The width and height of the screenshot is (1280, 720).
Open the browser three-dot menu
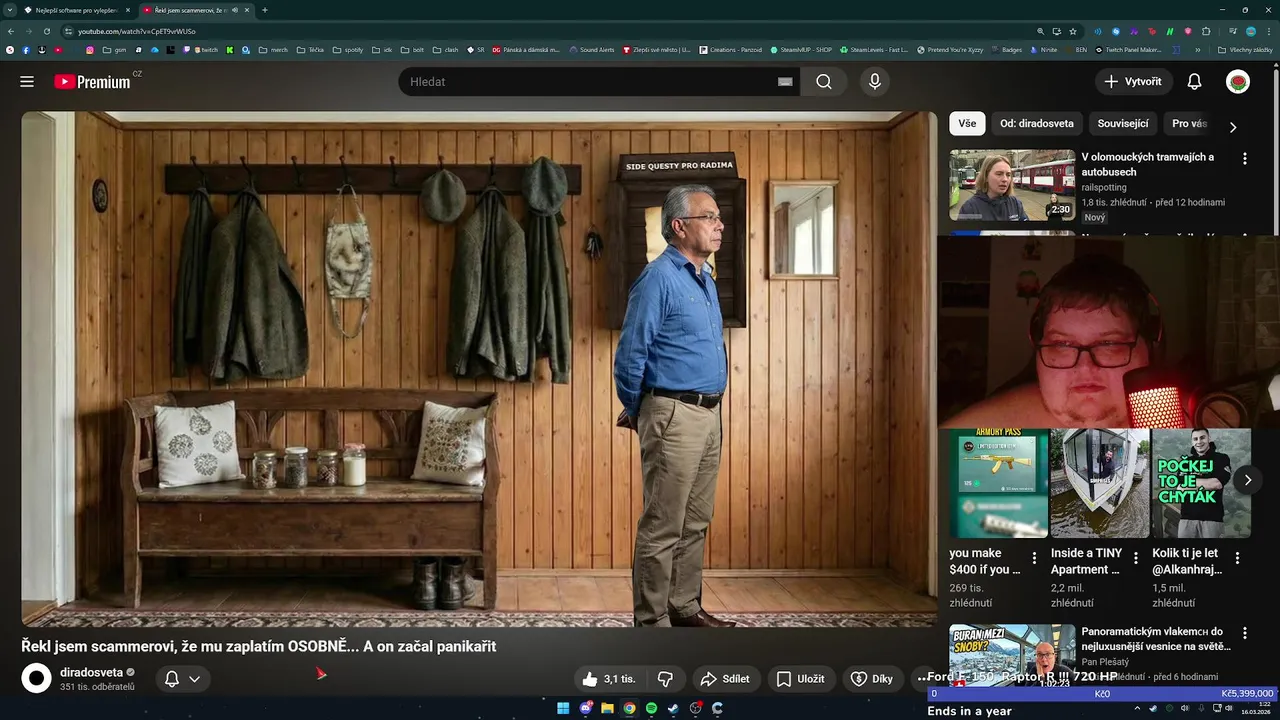1269,31
